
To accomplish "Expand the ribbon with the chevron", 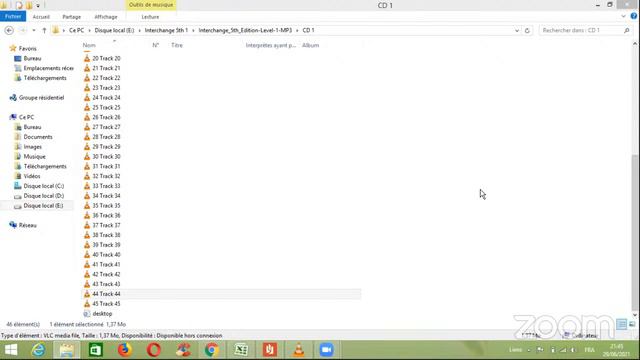I will pos(623,16).
